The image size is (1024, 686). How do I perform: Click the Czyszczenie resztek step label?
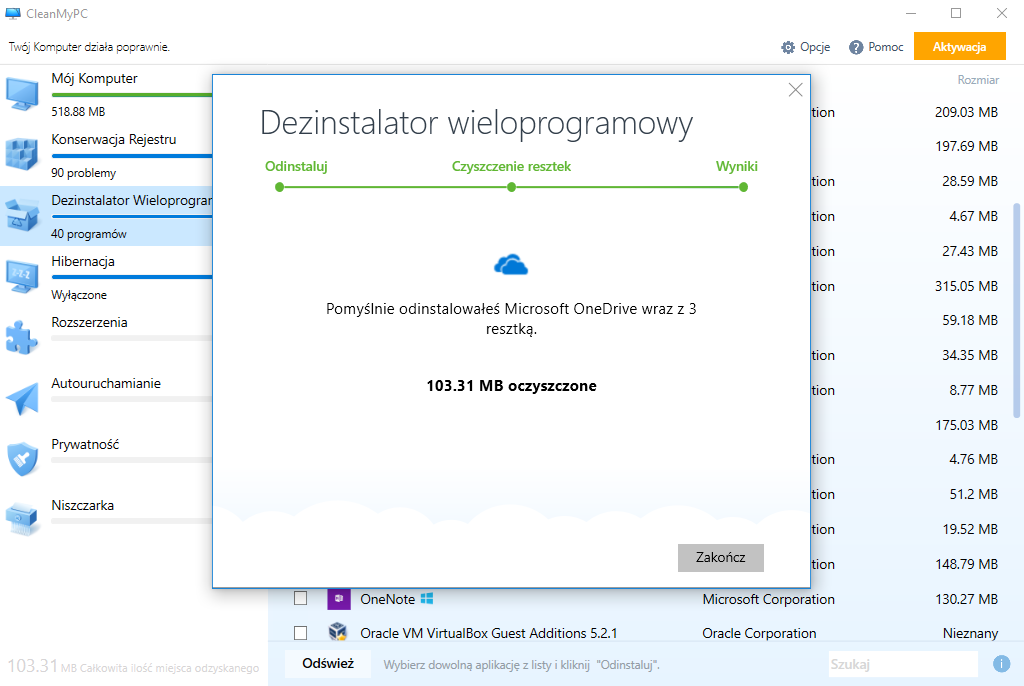pyautogui.click(x=511, y=167)
